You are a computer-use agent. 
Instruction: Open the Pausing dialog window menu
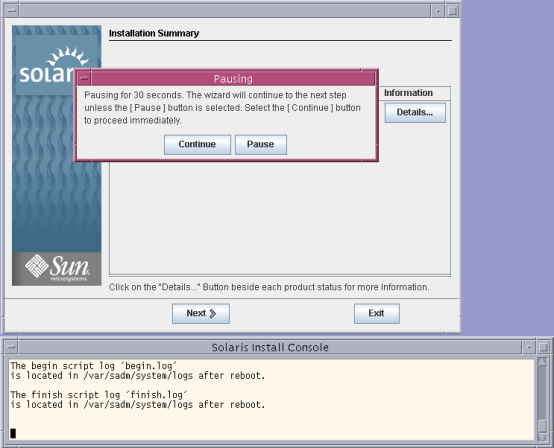click(84, 78)
